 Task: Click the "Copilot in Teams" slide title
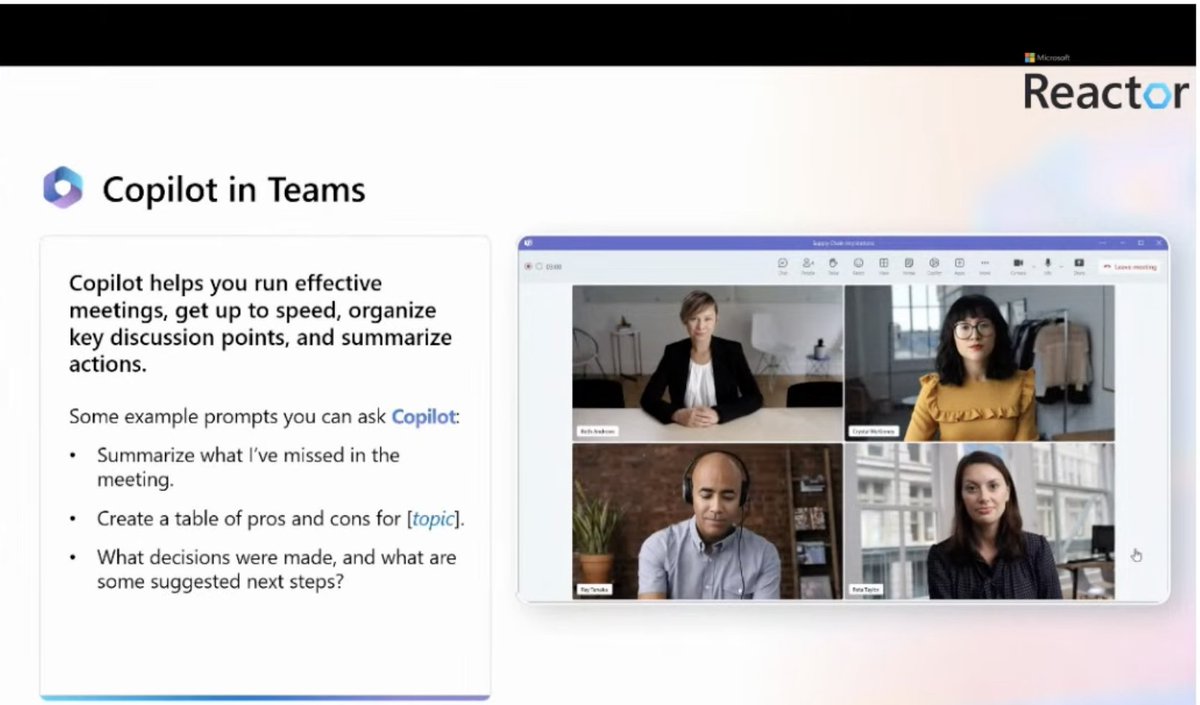click(x=233, y=189)
